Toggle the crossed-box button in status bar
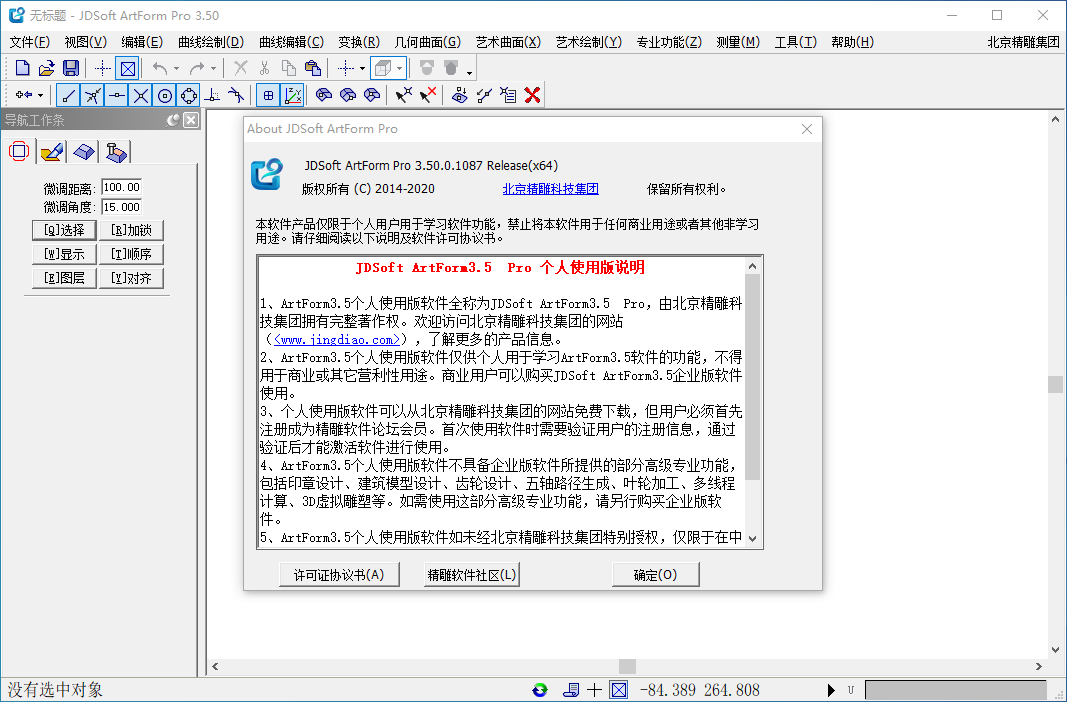The width and height of the screenshot is (1067, 702). coord(618,690)
